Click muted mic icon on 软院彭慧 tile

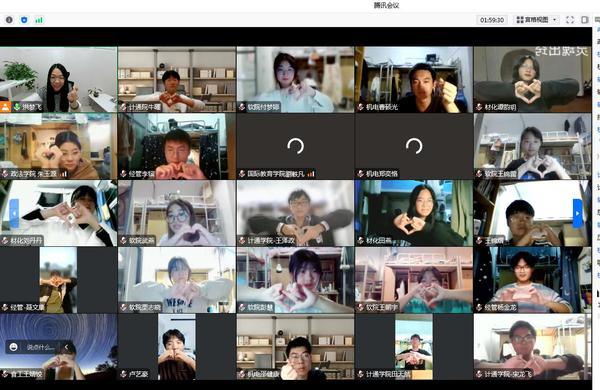[242, 307]
